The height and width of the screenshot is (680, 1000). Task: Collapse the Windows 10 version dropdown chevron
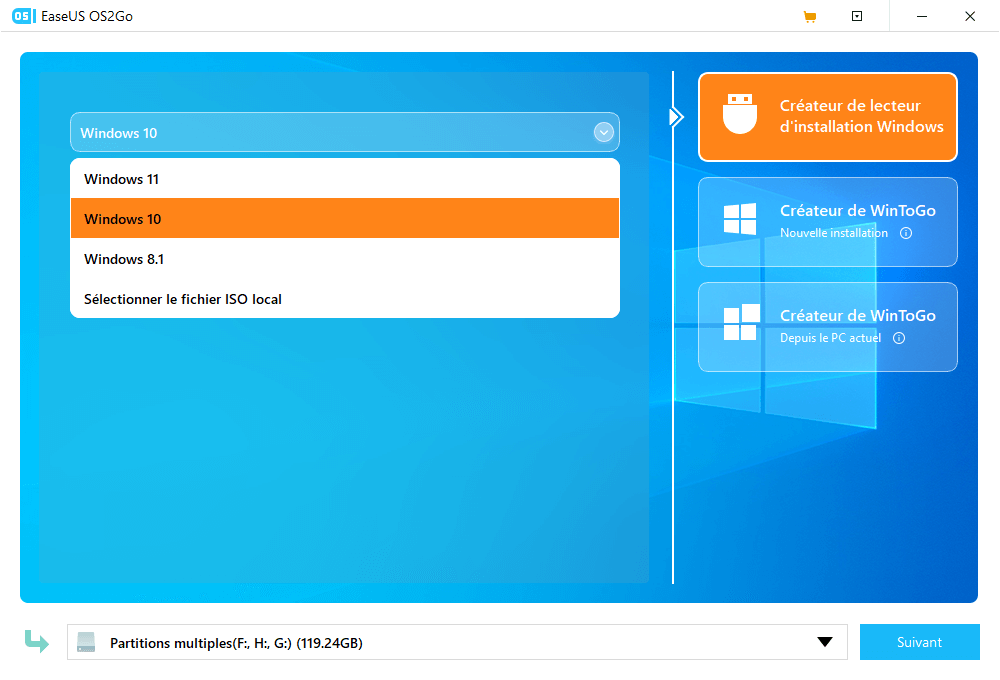pyautogui.click(x=603, y=133)
